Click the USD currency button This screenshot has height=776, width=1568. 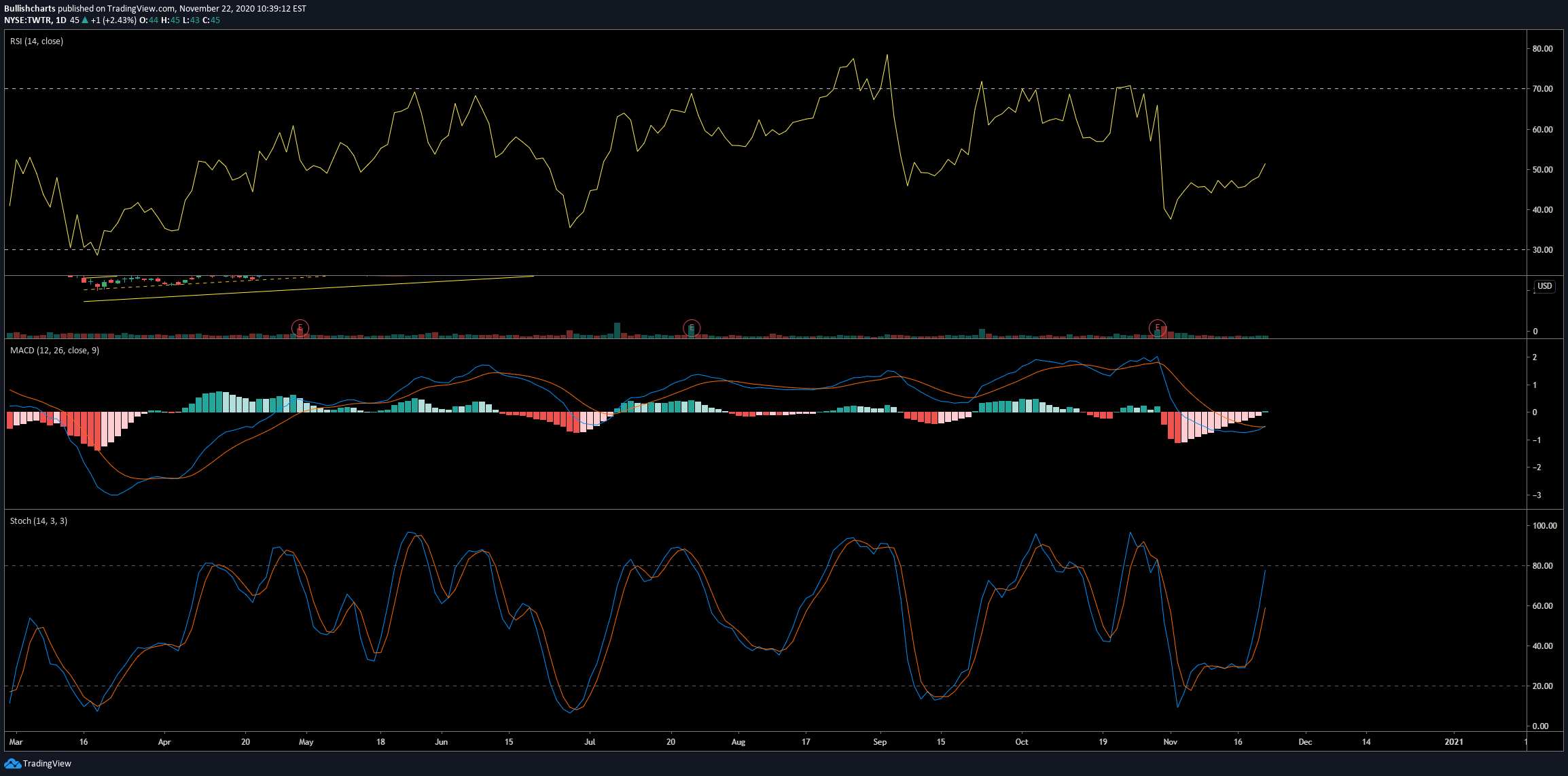coord(1545,286)
